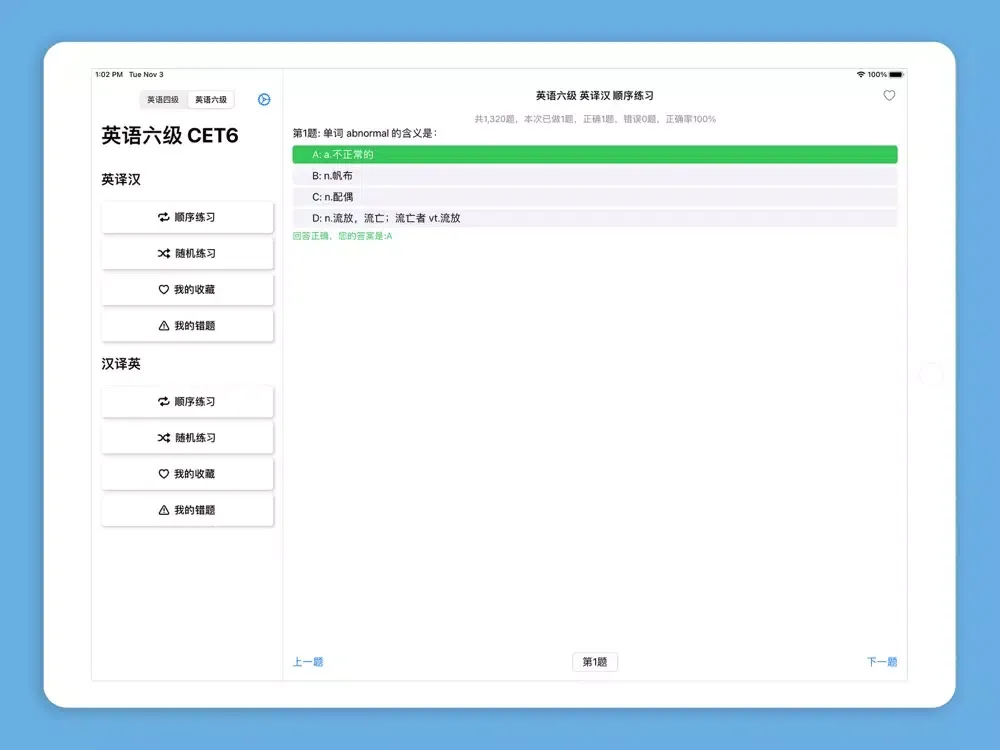Click the Wi-Fi icon in status bar
Viewport: 1000px width, 750px height.
point(860,75)
